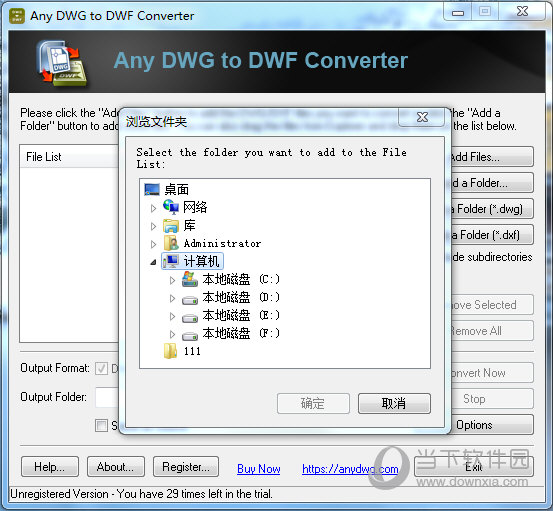Click the Exit button

click(x=474, y=467)
